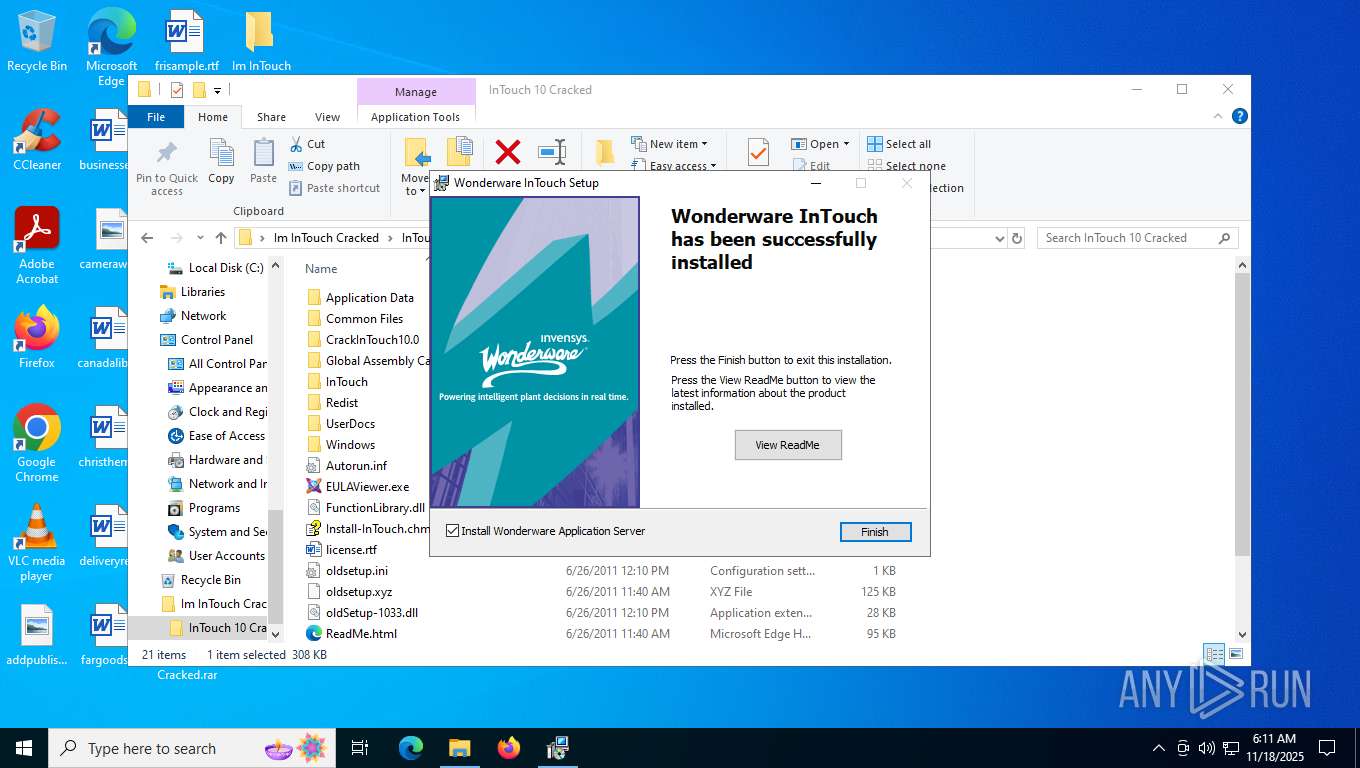The image size is (1360, 768).
Task: Click the Properties checkmark icon
Action: [x=758, y=152]
